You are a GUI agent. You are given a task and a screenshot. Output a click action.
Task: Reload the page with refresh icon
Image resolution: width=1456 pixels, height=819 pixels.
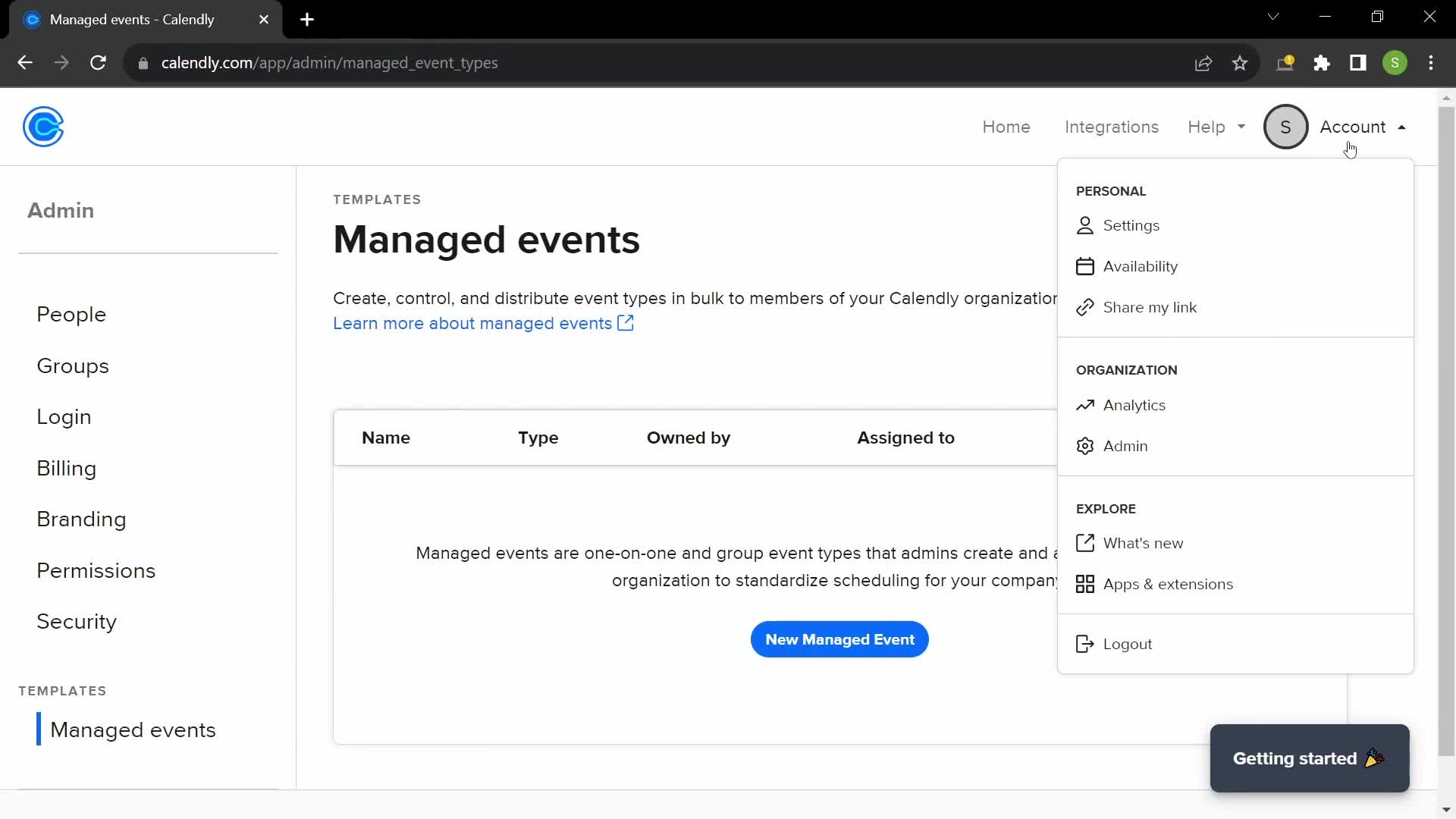point(98,63)
